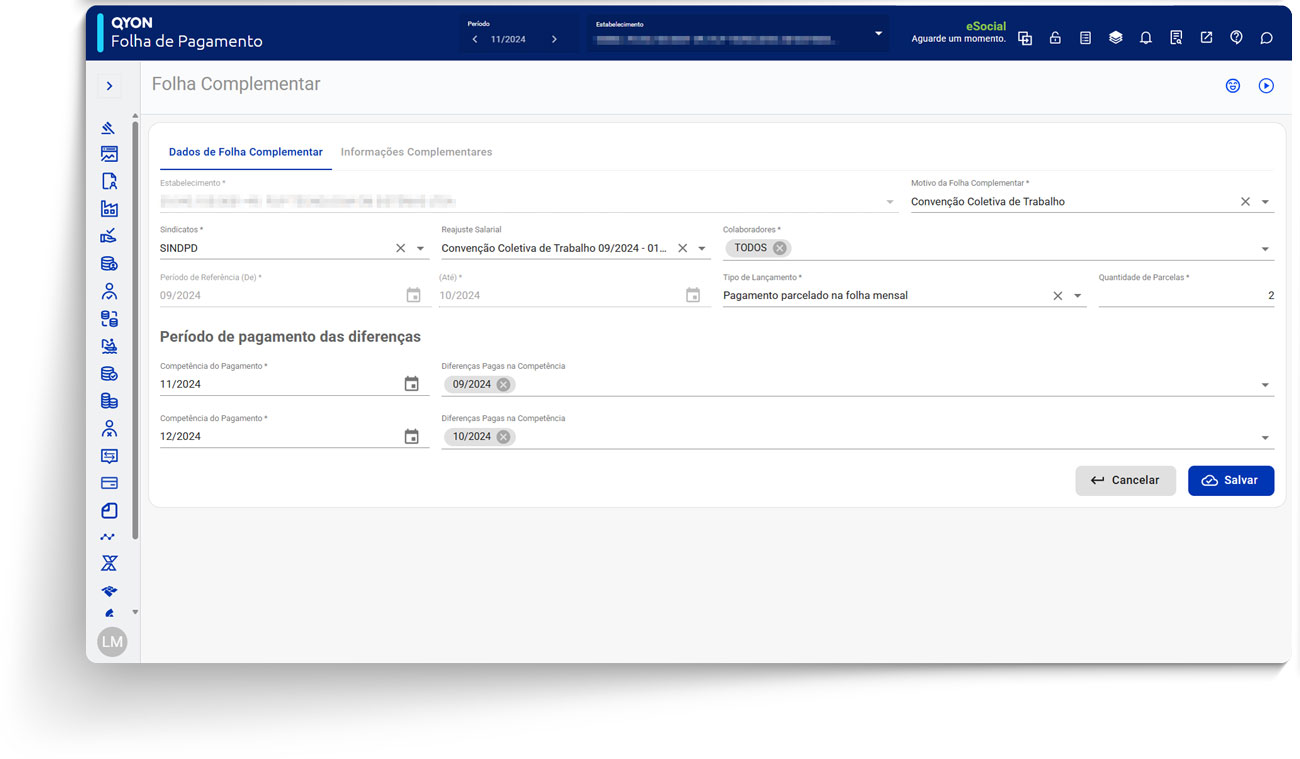Viewport: 1300px width, 759px height.
Task: Switch to Informações Complementares tab
Action: point(416,152)
